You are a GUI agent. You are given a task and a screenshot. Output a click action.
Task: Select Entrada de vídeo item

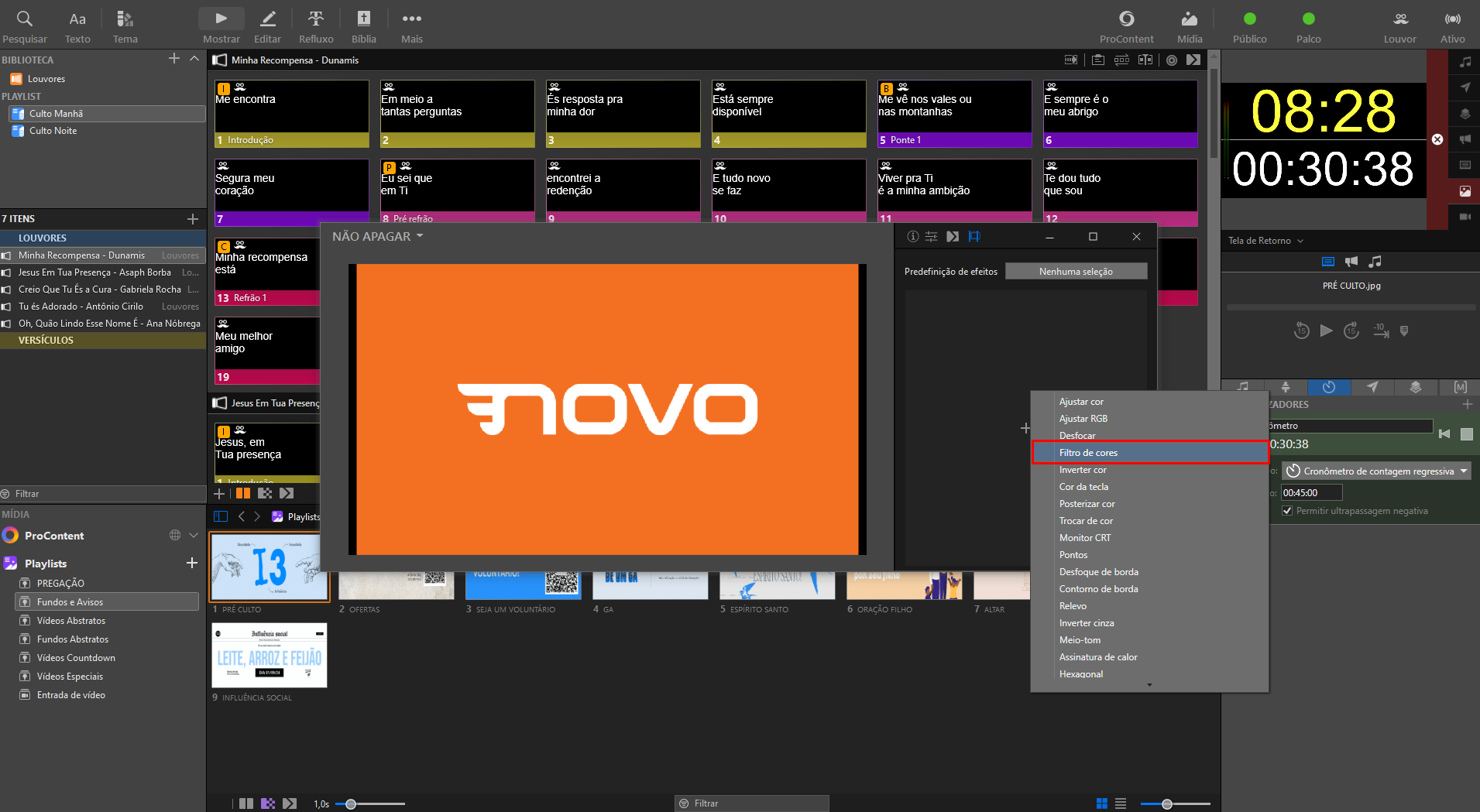pyautogui.click(x=107, y=695)
